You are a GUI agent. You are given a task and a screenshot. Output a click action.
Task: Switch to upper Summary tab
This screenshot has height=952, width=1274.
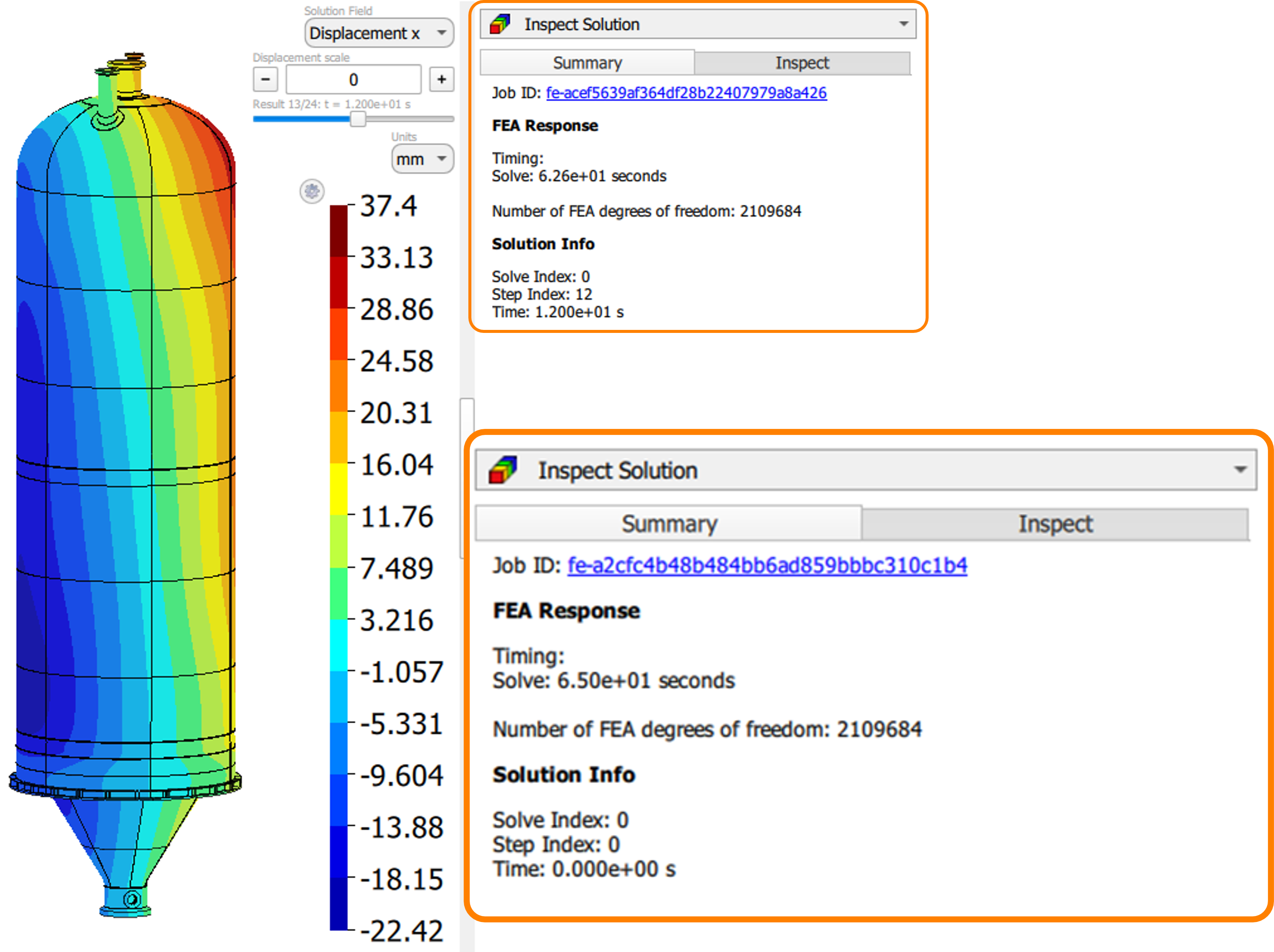(587, 63)
